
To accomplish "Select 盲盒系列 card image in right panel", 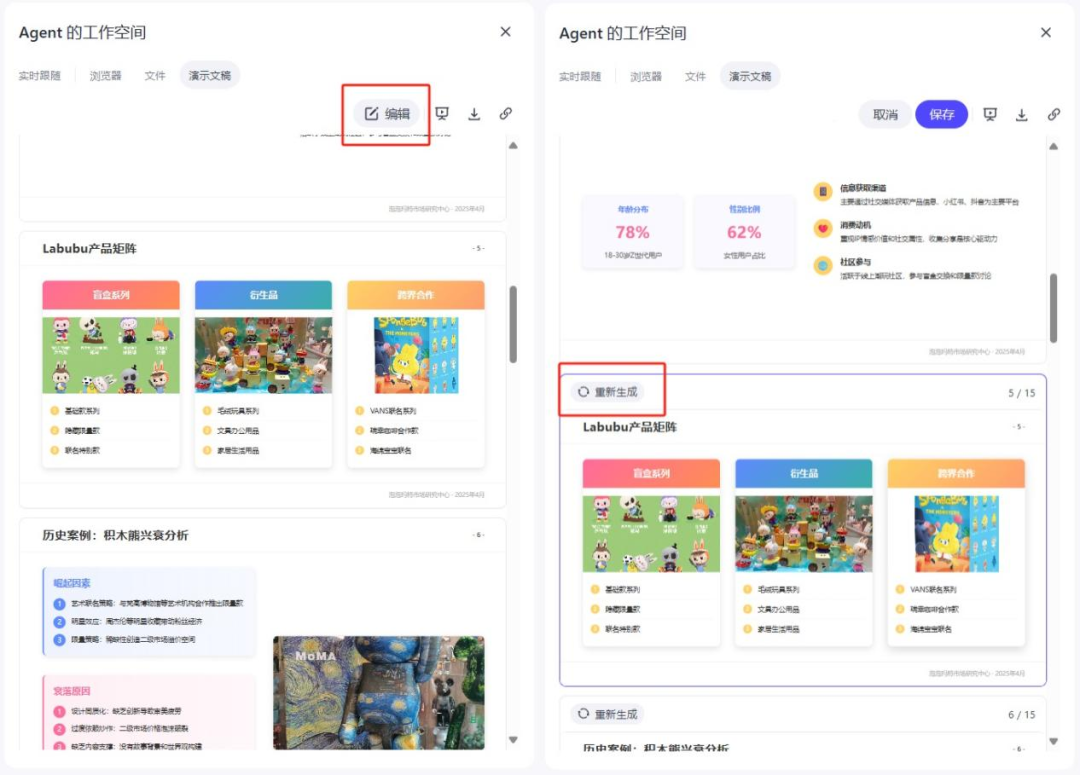I will pyautogui.click(x=651, y=534).
